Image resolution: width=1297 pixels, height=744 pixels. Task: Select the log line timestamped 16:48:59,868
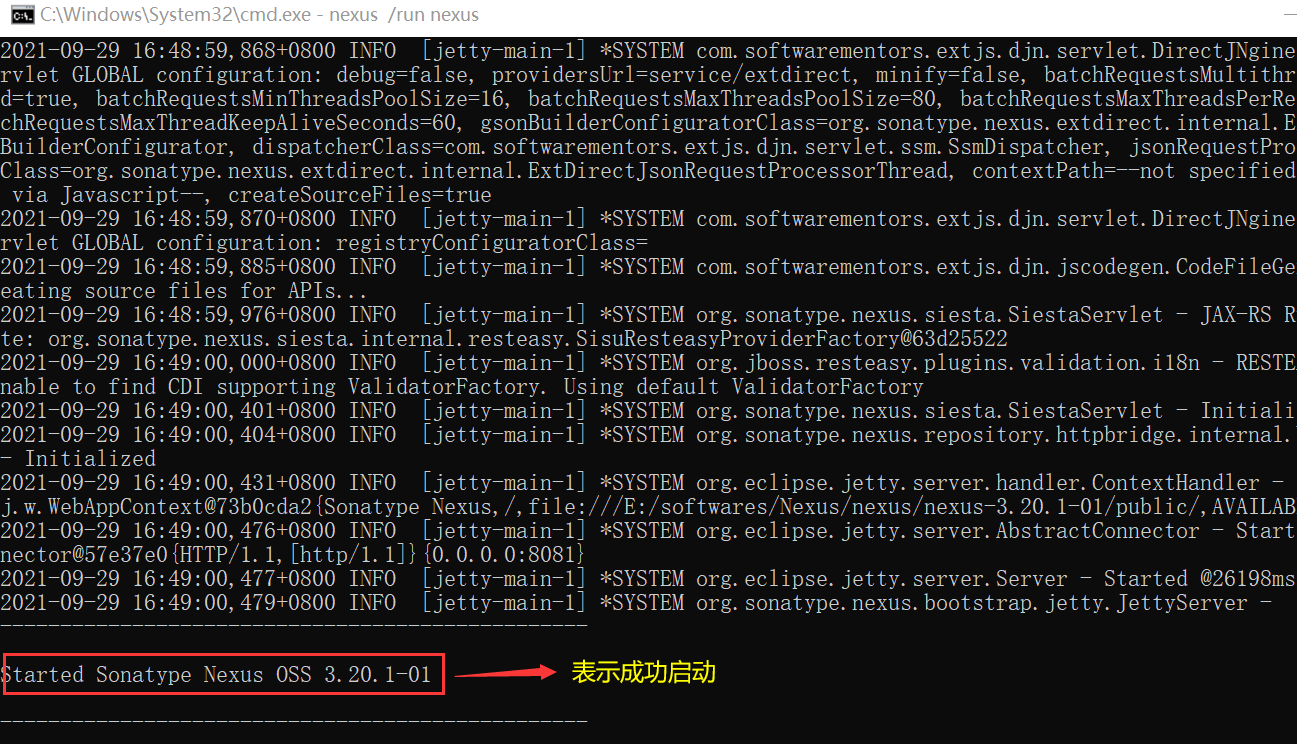(x=648, y=51)
